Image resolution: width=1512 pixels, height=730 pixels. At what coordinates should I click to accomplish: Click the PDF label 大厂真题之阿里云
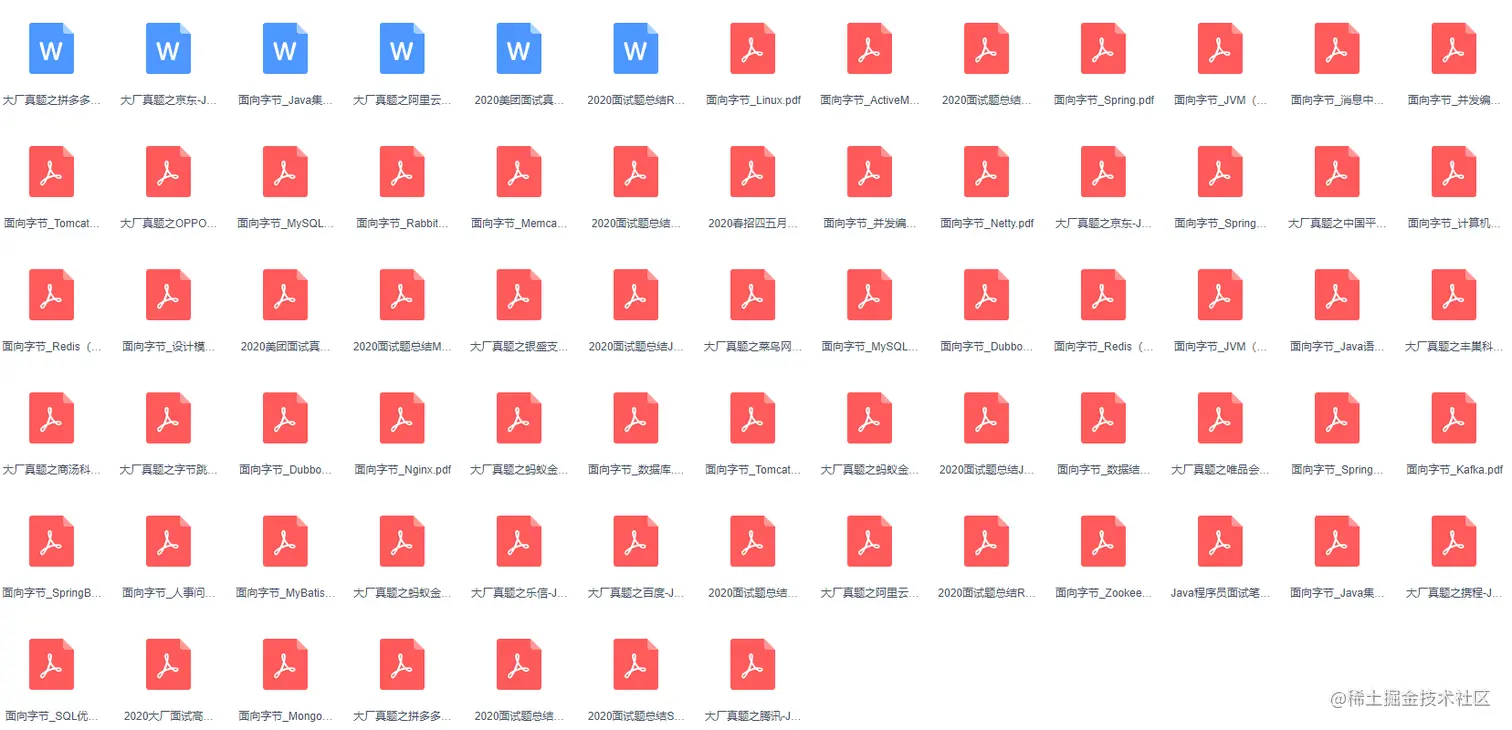[870, 593]
